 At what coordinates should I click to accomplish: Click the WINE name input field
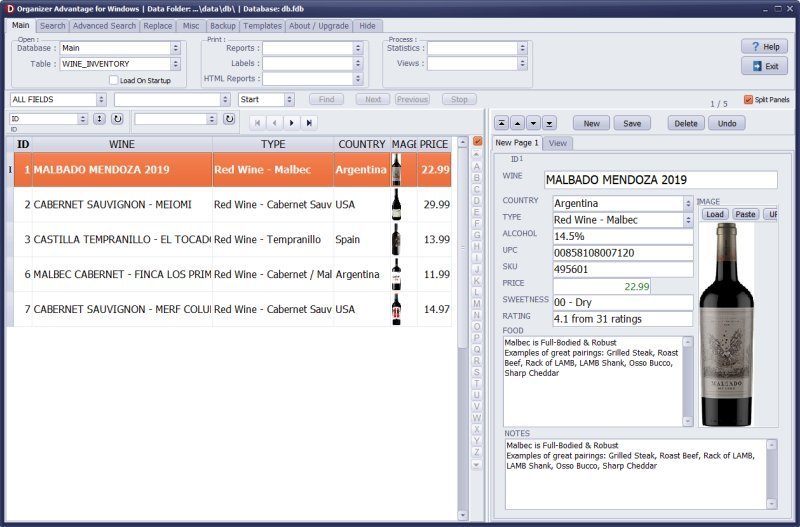pyautogui.click(x=661, y=180)
